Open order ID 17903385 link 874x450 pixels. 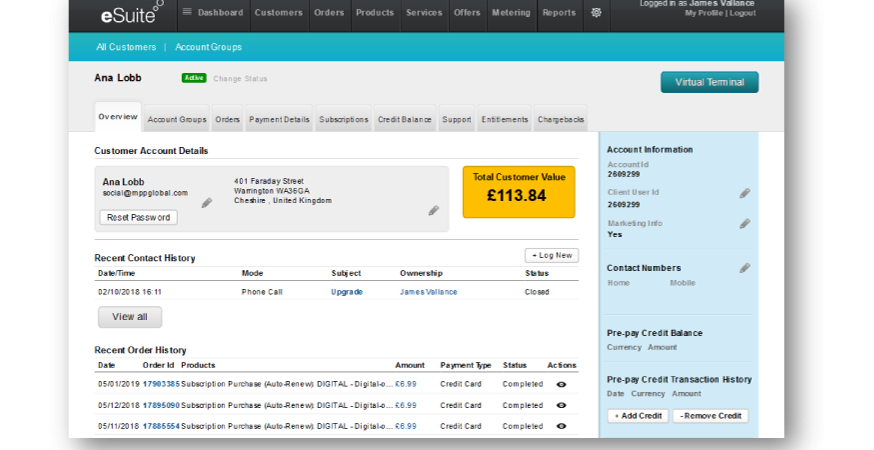click(x=161, y=383)
